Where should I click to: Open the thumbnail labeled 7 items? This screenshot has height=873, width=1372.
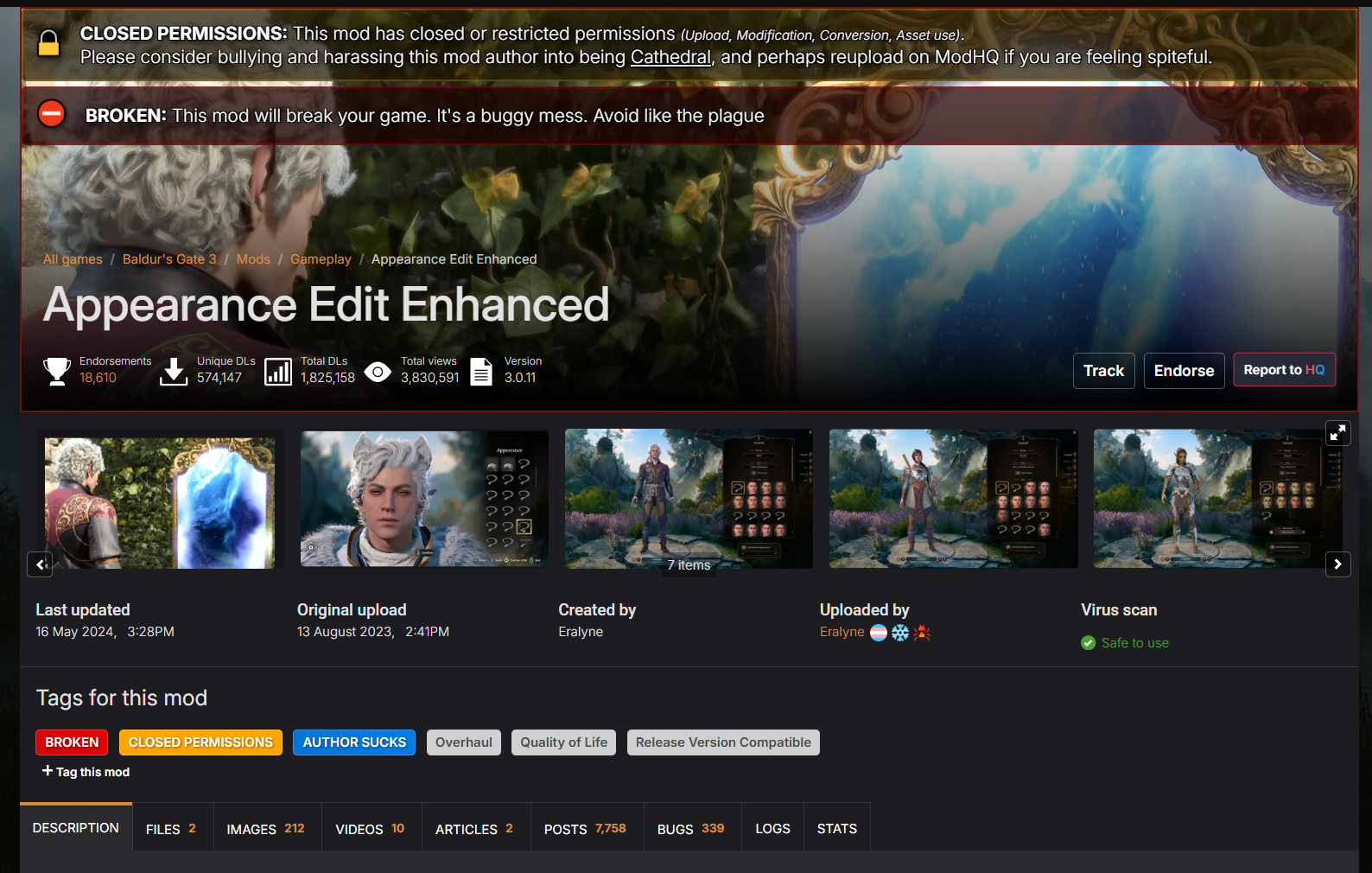689,499
